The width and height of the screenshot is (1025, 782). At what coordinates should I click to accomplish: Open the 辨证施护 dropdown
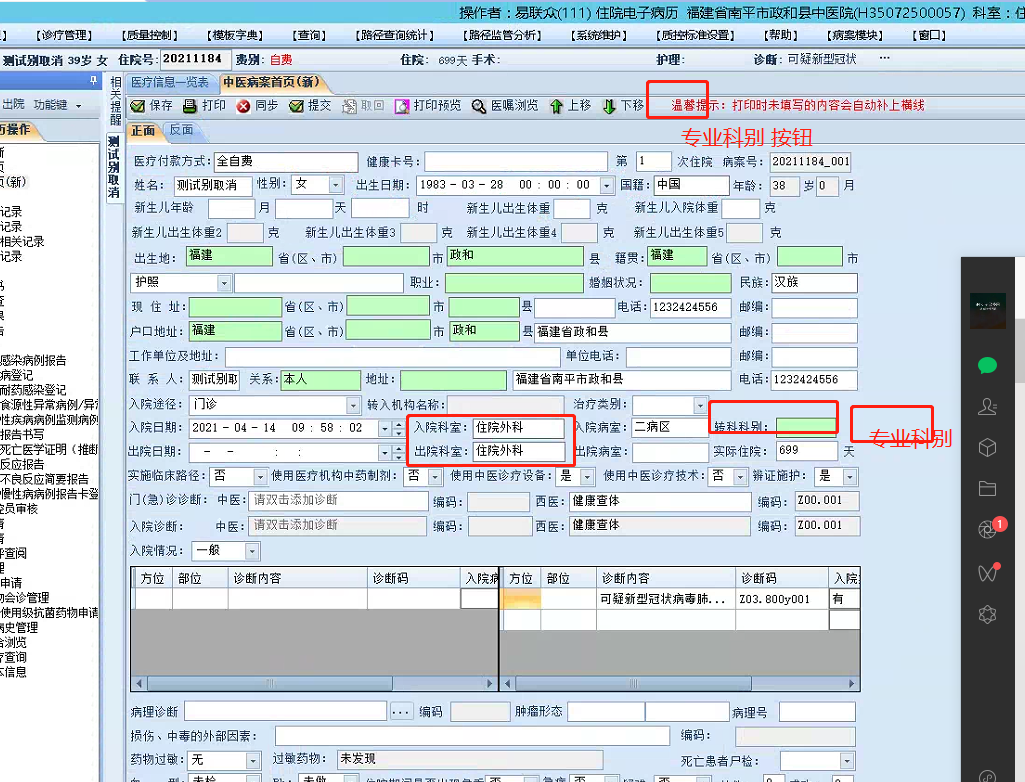click(x=850, y=477)
